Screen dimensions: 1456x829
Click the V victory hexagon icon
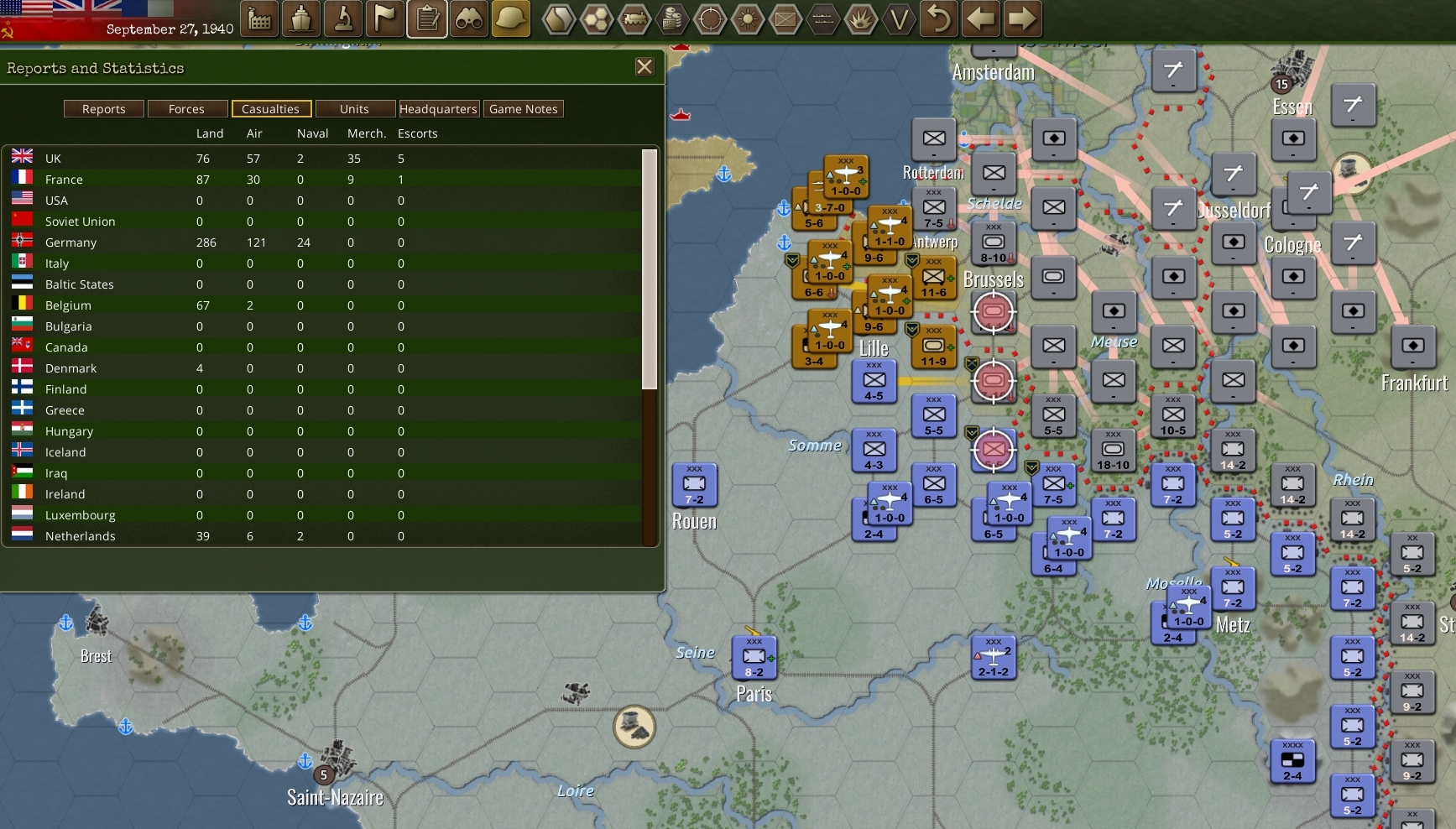[899, 18]
